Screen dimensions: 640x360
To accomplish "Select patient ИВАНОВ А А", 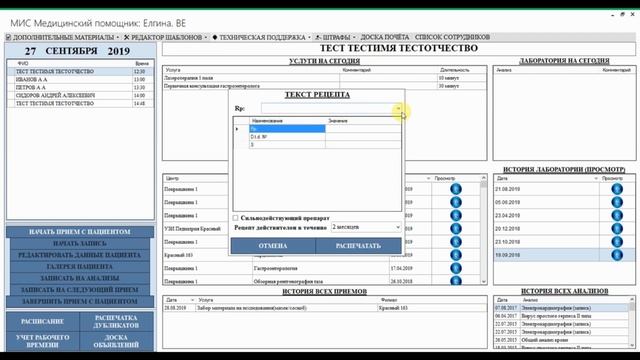I will point(80,80).
